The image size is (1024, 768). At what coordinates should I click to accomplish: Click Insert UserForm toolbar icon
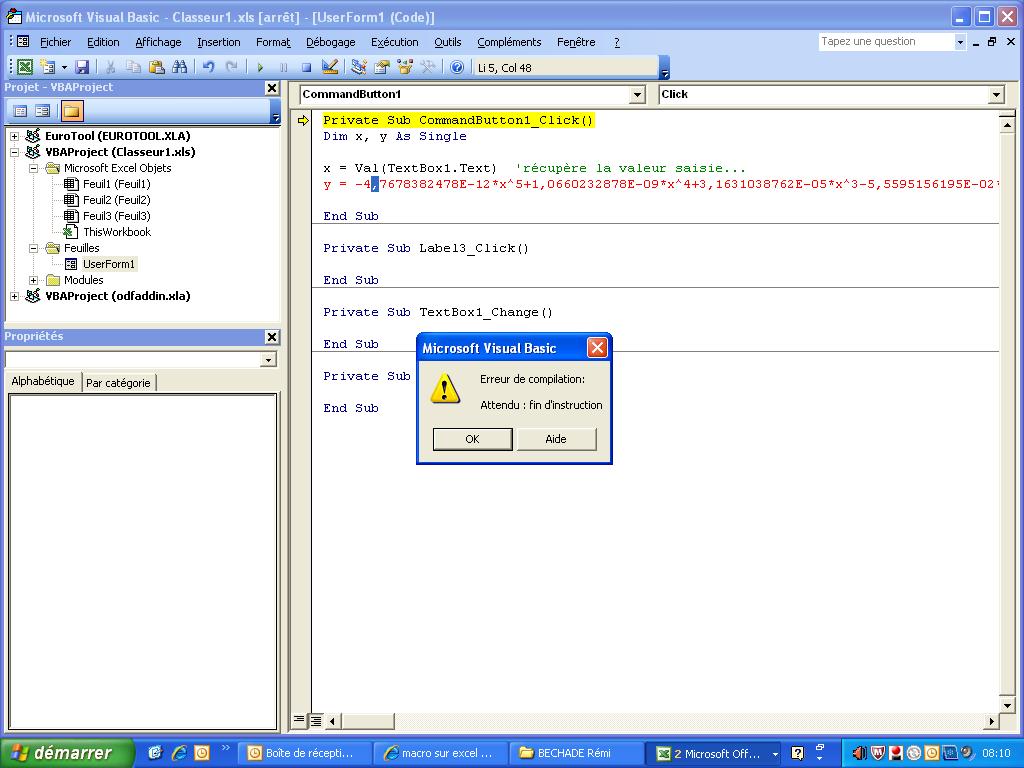(x=47, y=67)
